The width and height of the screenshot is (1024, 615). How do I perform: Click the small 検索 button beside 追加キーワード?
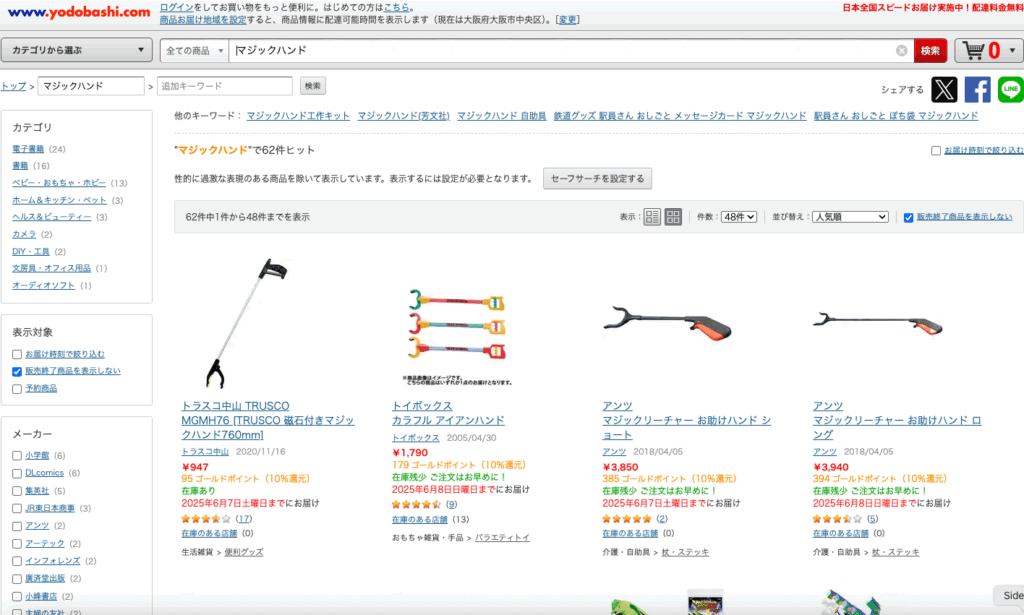(x=313, y=86)
